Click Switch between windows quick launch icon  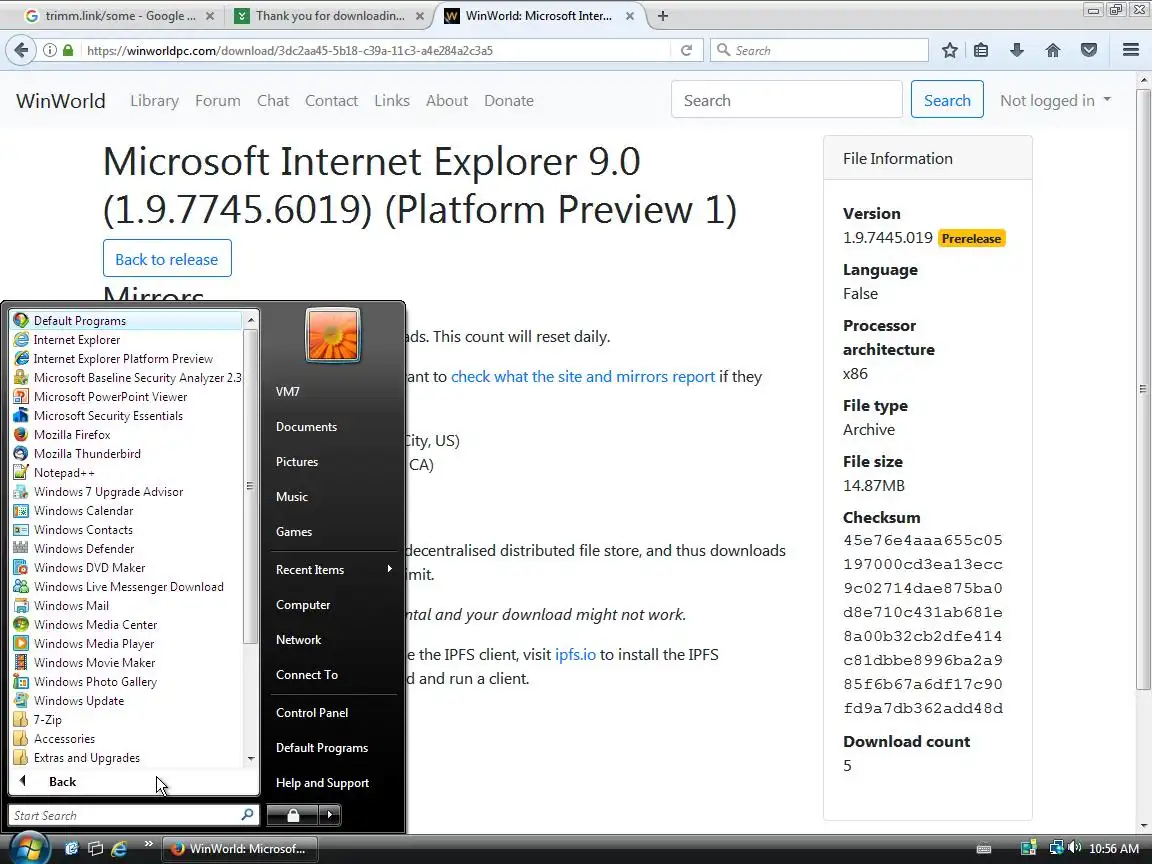(x=95, y=849)
